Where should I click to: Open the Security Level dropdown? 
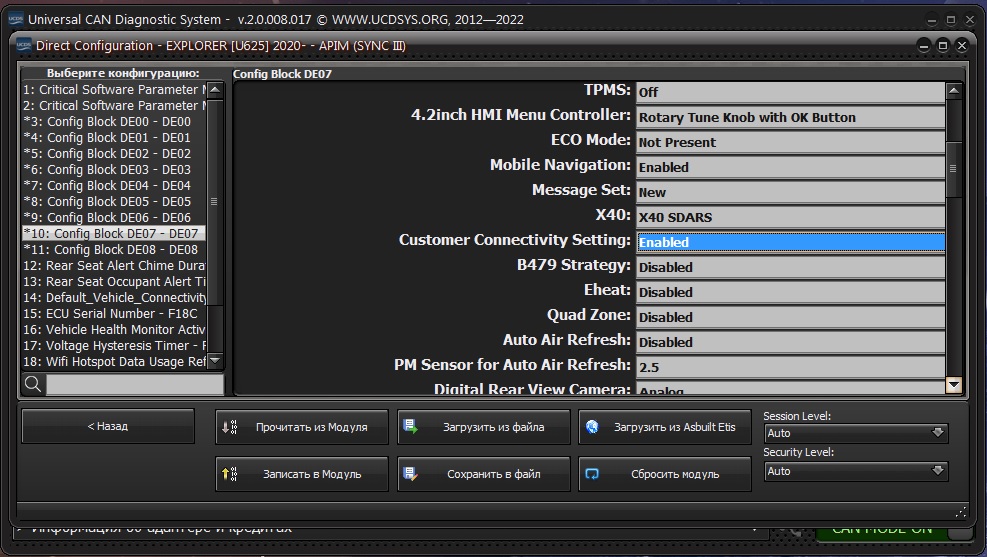click(855, 471)
